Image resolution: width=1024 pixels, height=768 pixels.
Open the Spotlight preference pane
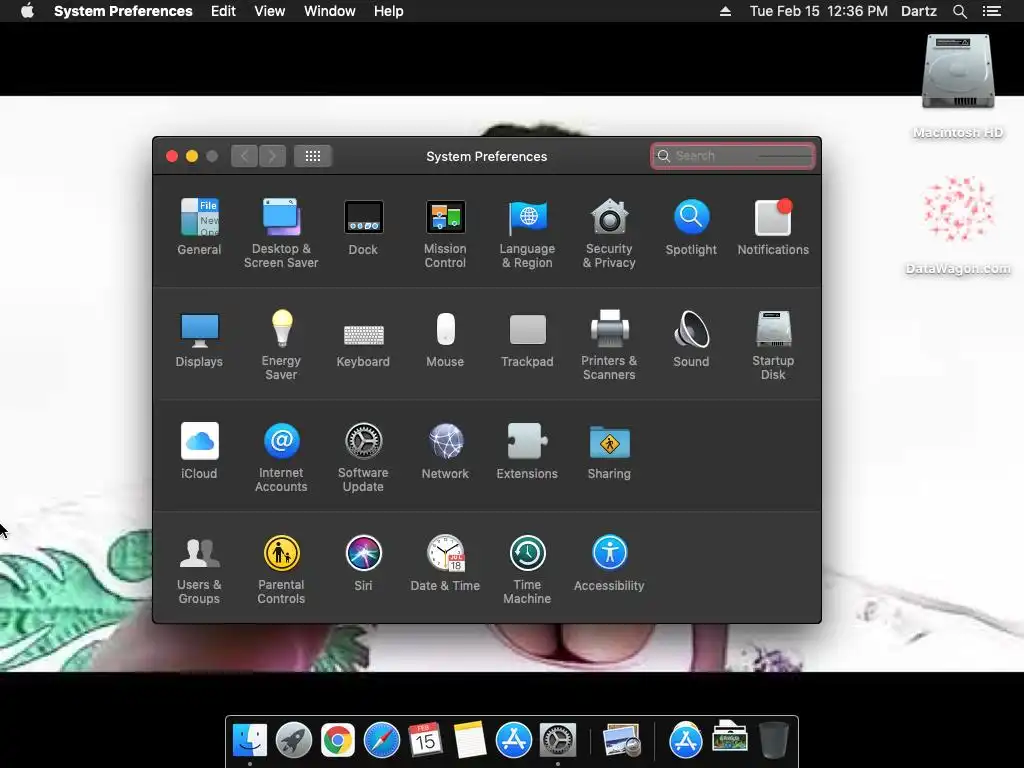point(691,226)
